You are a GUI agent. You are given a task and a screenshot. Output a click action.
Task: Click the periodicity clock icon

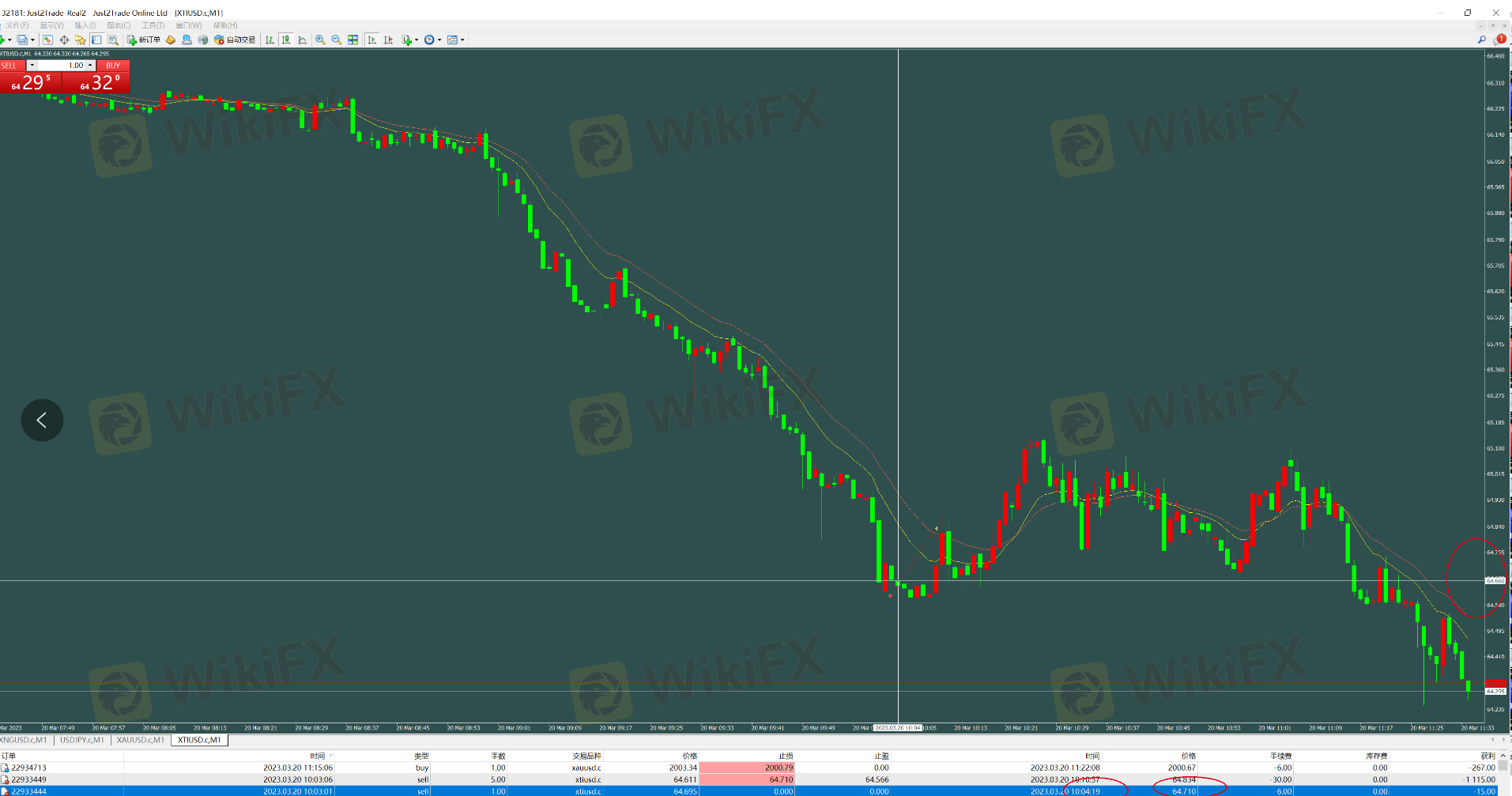click(429, 40)
